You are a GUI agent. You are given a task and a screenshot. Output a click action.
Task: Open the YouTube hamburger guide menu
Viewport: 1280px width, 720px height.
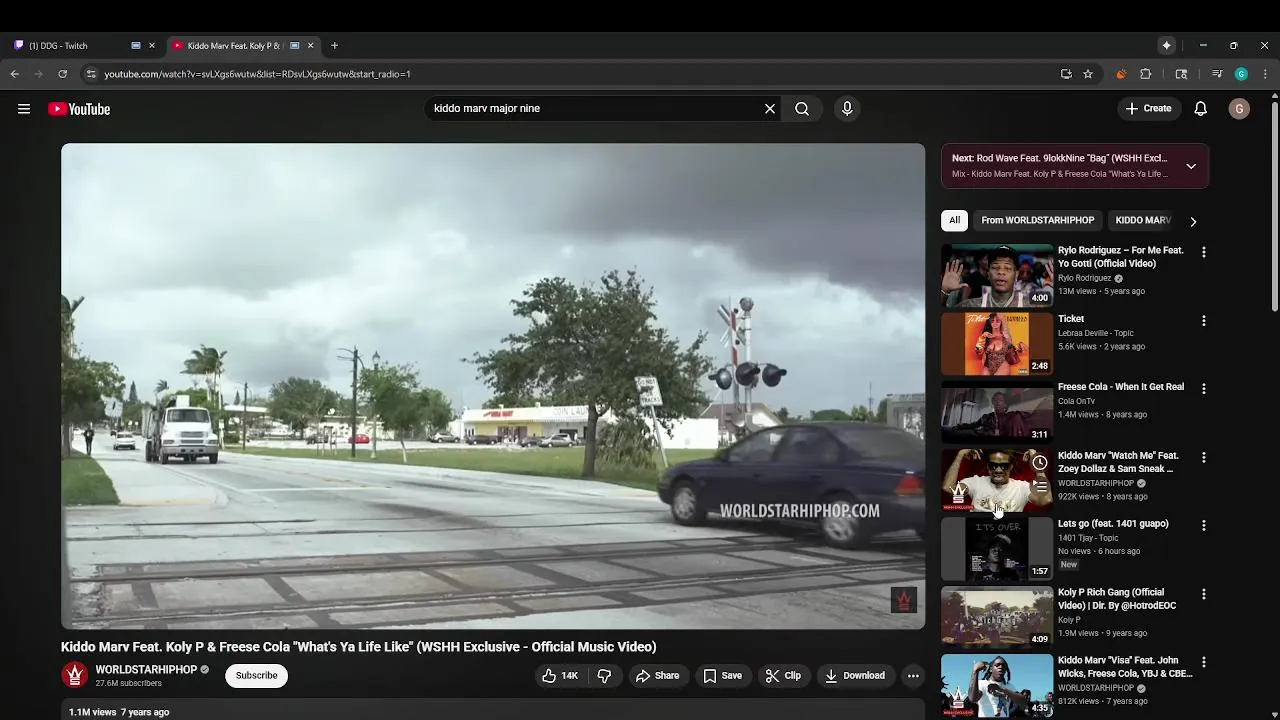pyautogui.click(x=24, y=109)
